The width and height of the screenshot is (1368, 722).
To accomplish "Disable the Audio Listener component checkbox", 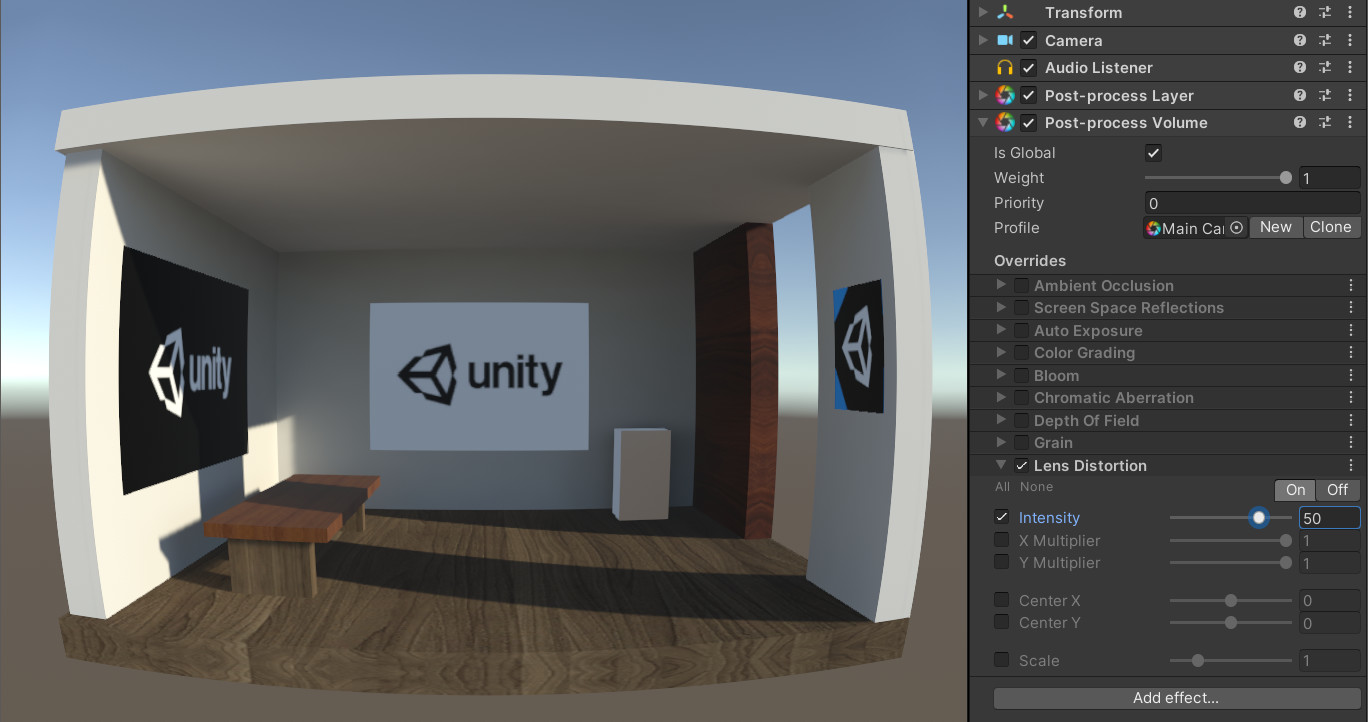I will coord(1028,68).
